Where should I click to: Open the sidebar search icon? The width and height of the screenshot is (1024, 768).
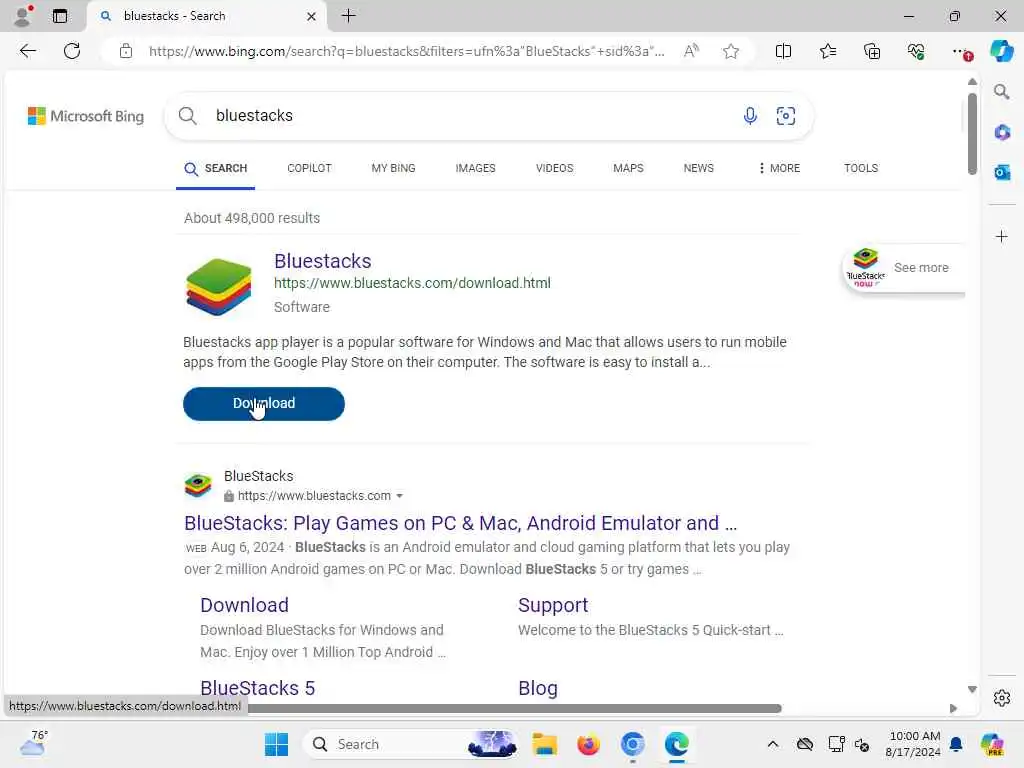[x=1002, y=91]
